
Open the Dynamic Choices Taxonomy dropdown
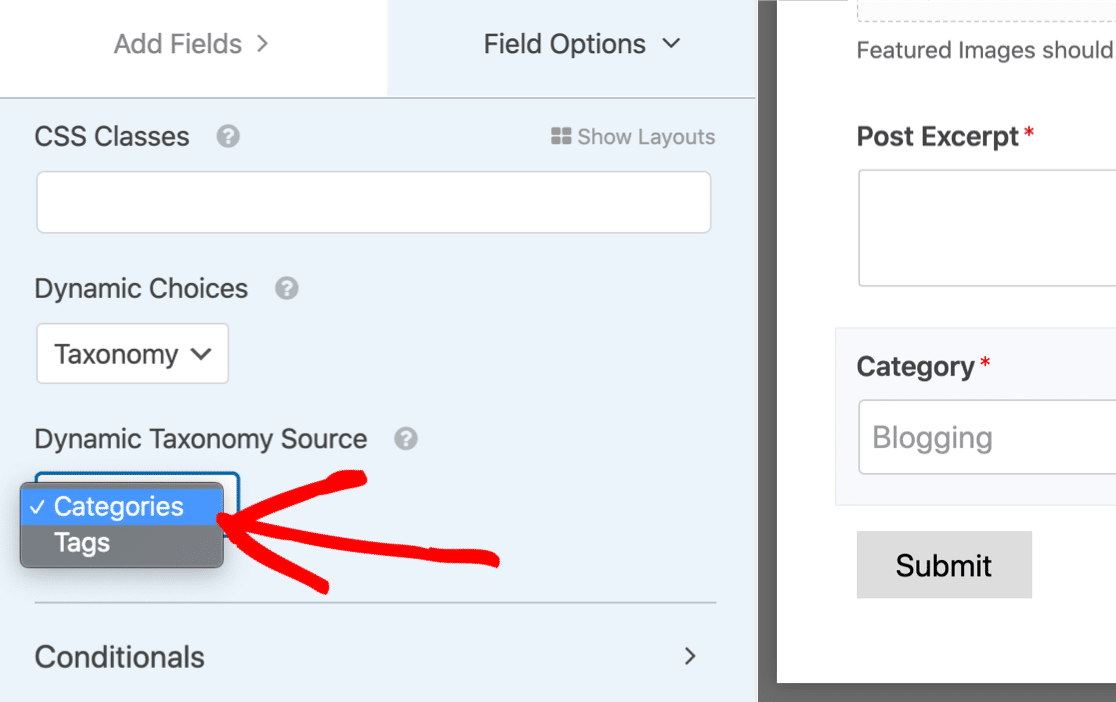point(132,354)
